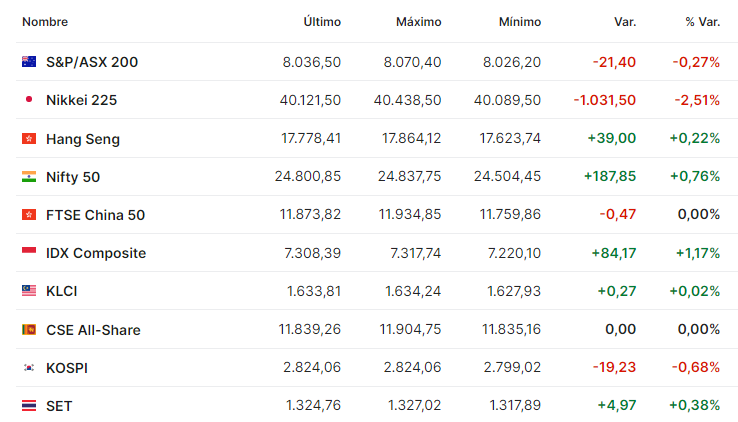Sort table by Nombre column header
738x422 pixels.
[45, 22]
